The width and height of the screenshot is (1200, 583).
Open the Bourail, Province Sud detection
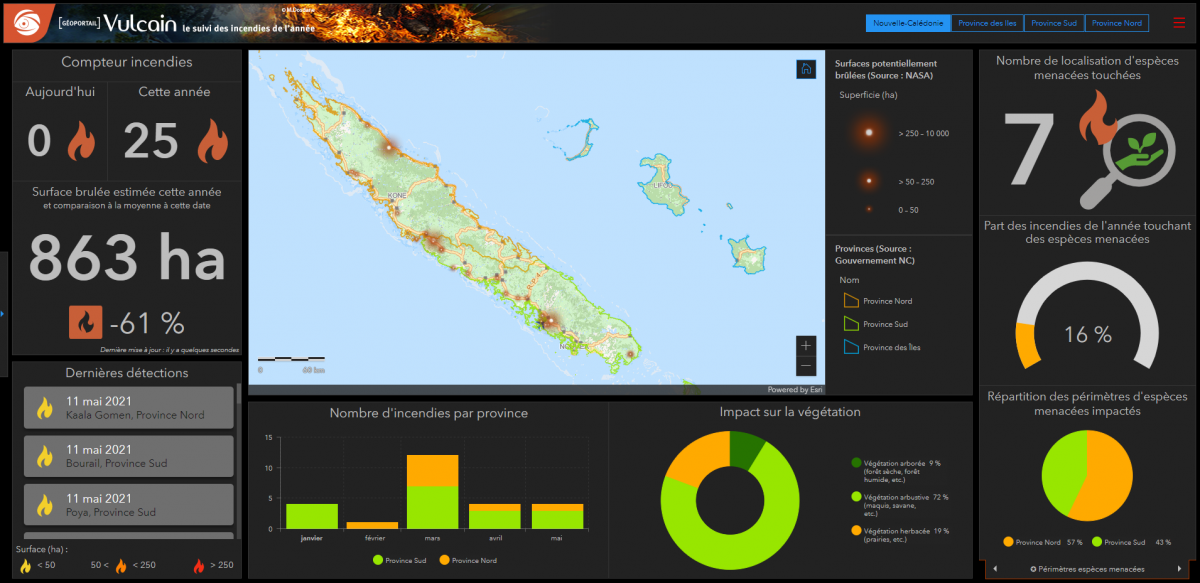[128, 456]
